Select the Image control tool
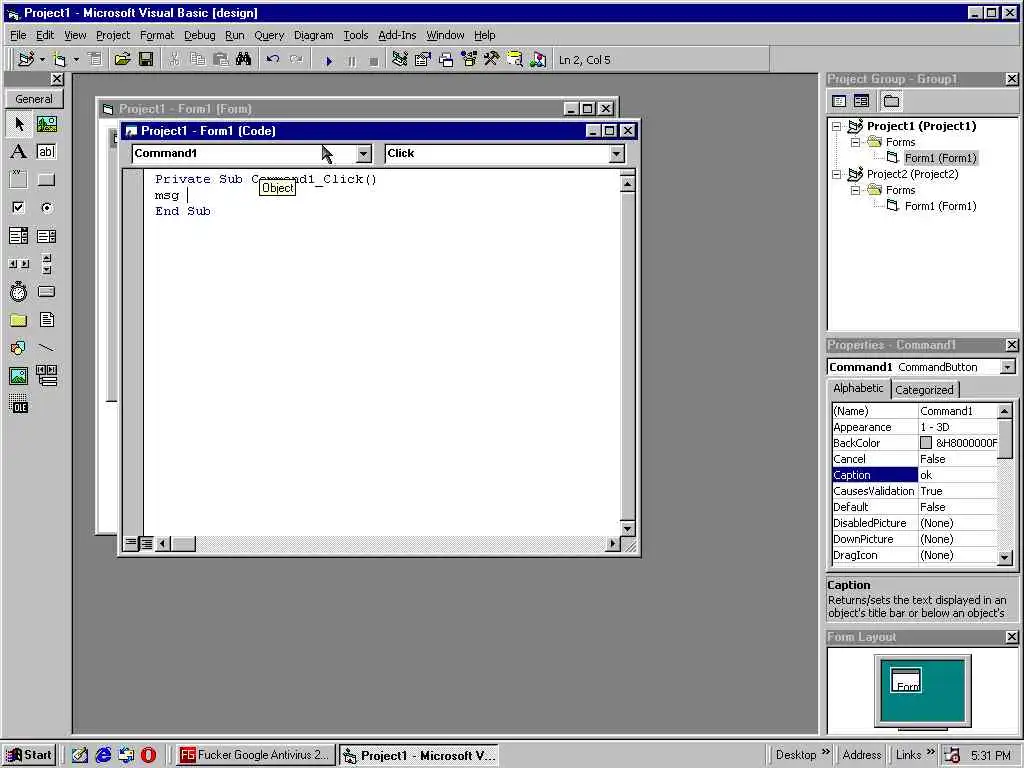The height and width of the screenshot is (768, 1024). (19, 376)
